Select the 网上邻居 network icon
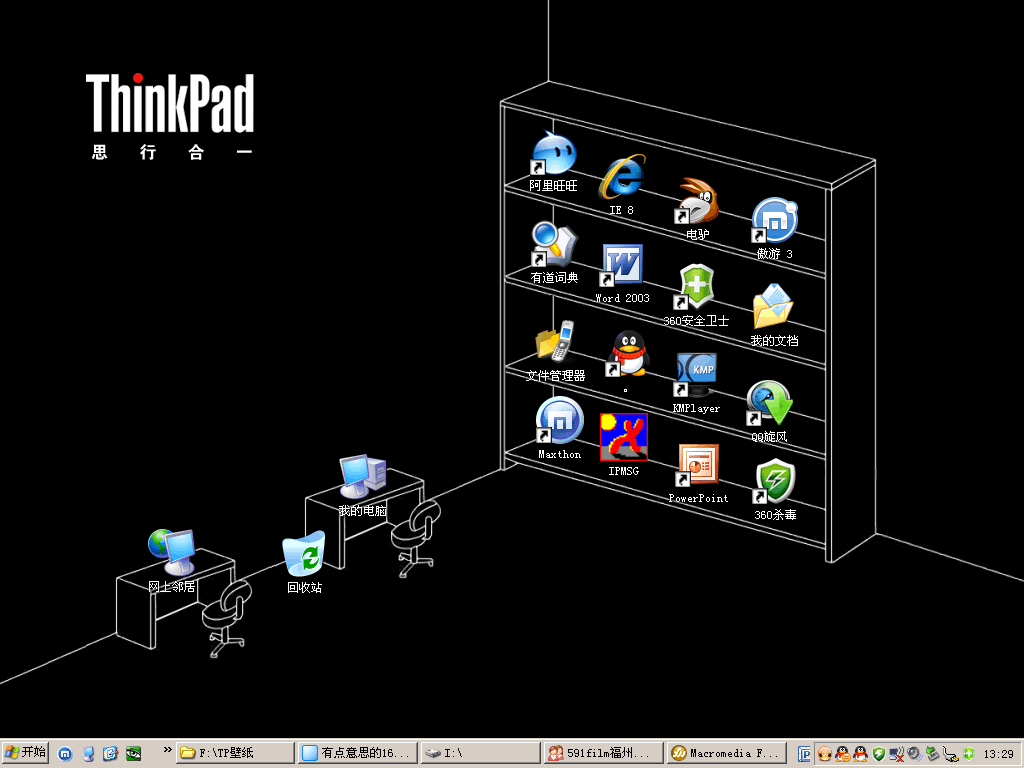Screen dimensions: 1024x768 tap(172, 560)
